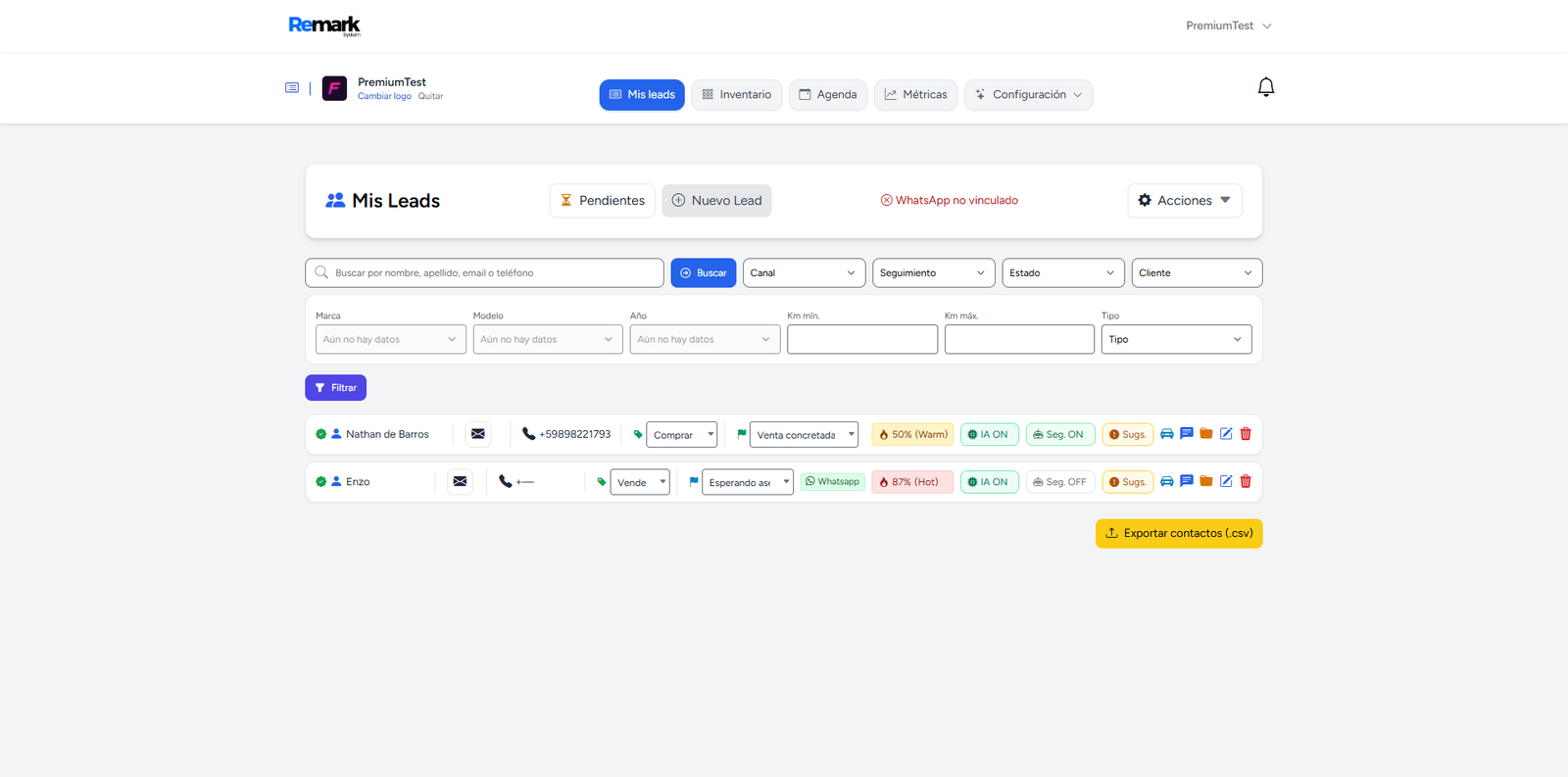Click the blue flag icon in Enzo's row
Image resolution: width=1568 pixels, height=777 pixels.
(x=694, y=481)
